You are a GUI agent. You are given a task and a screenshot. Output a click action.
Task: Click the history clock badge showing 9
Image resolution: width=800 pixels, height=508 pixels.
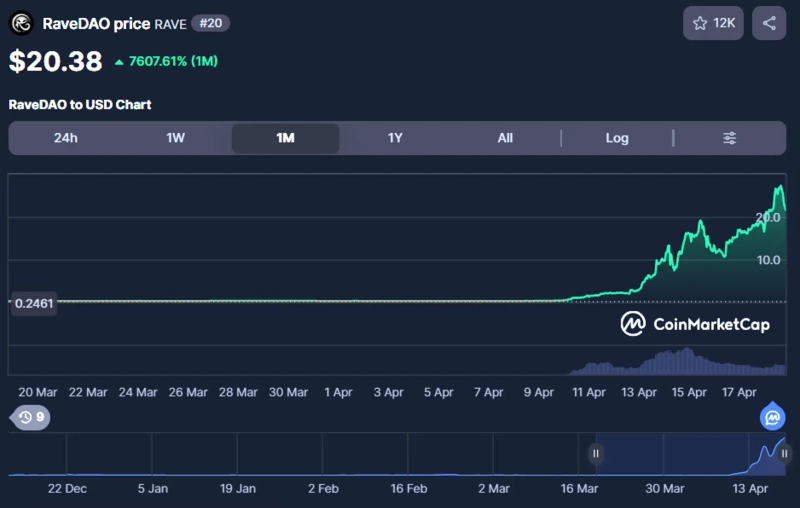31,417
